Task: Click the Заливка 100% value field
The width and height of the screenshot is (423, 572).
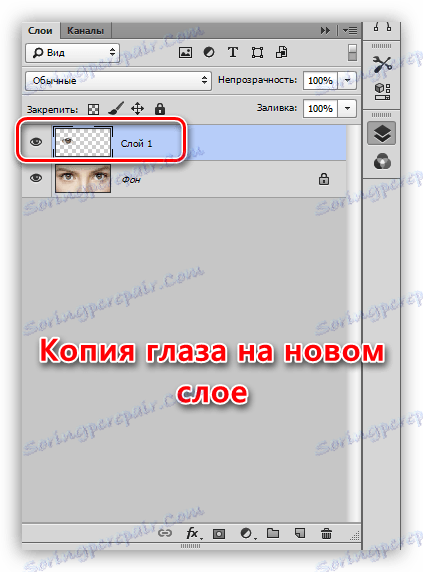Action: point(320,109)
